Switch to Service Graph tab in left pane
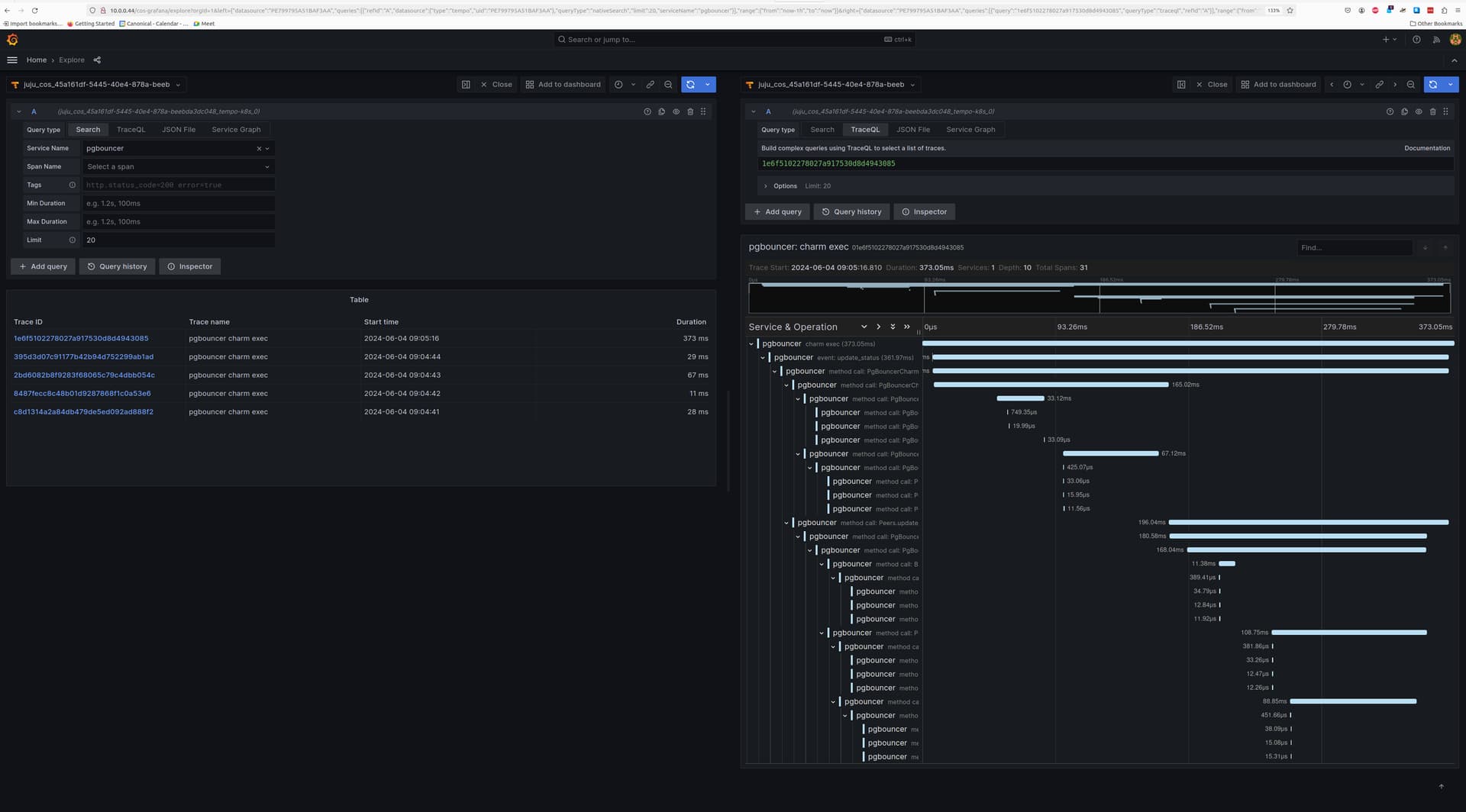Image resolution: width=1466 pixels, height=812 pixels. point(236,130)
